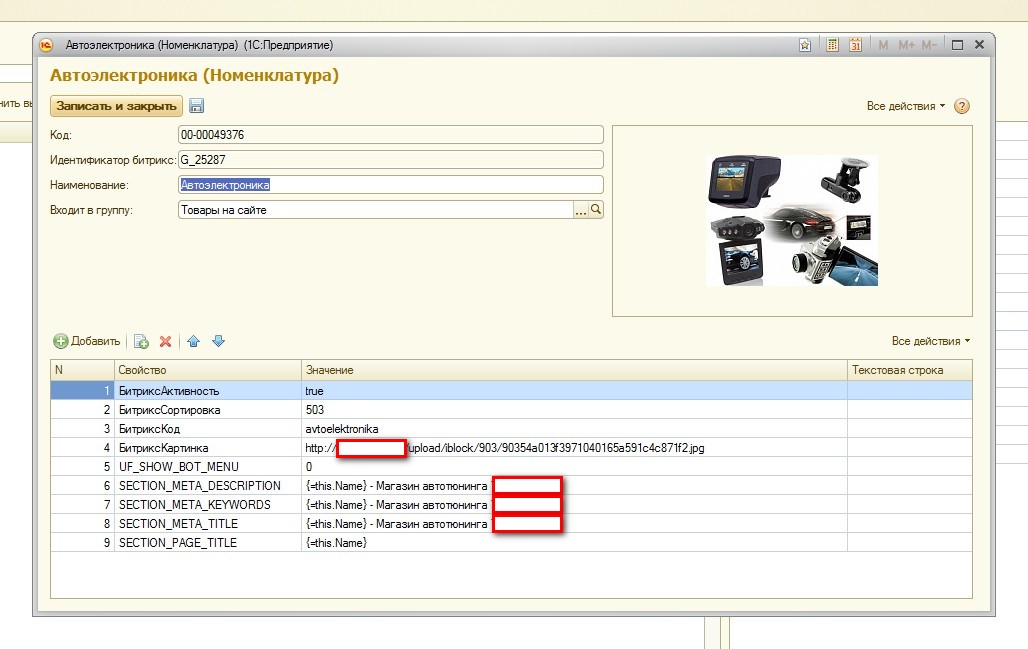Click the favorites star icon in title bar
Image resolution: width=1028 pixels, height=649 pixels.
point(805,45)
